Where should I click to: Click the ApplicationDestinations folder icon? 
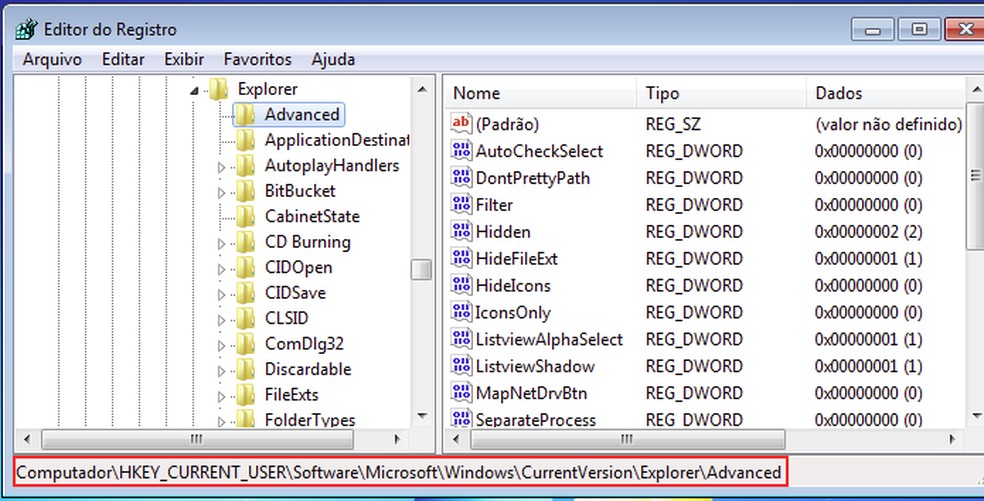tap(245, 140)
